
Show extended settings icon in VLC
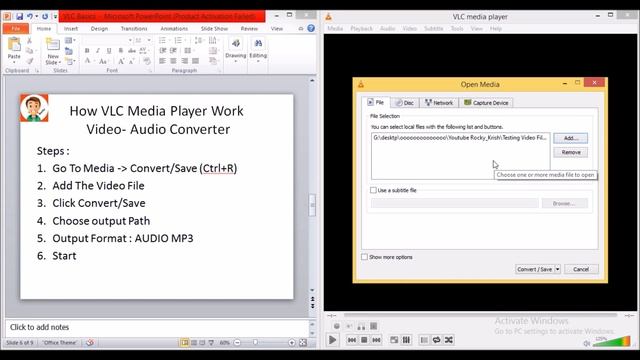point(407,340)
